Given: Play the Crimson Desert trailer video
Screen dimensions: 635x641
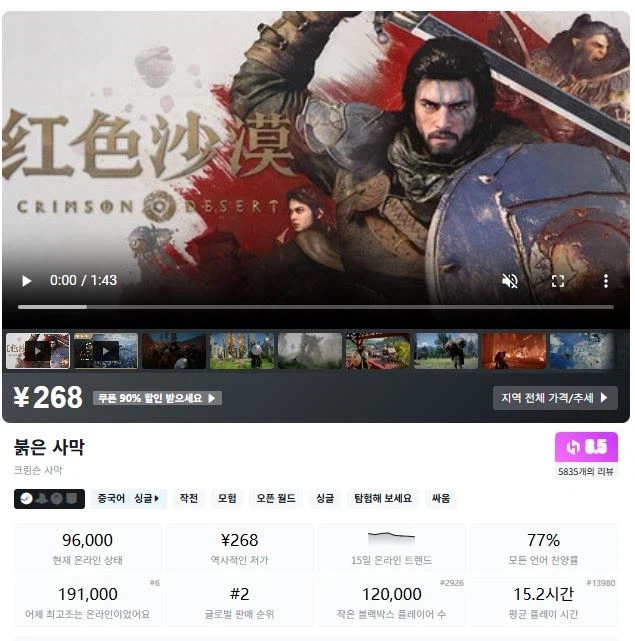Looking at the screenshot, I should pyautogui.click(x=27, y=281).
